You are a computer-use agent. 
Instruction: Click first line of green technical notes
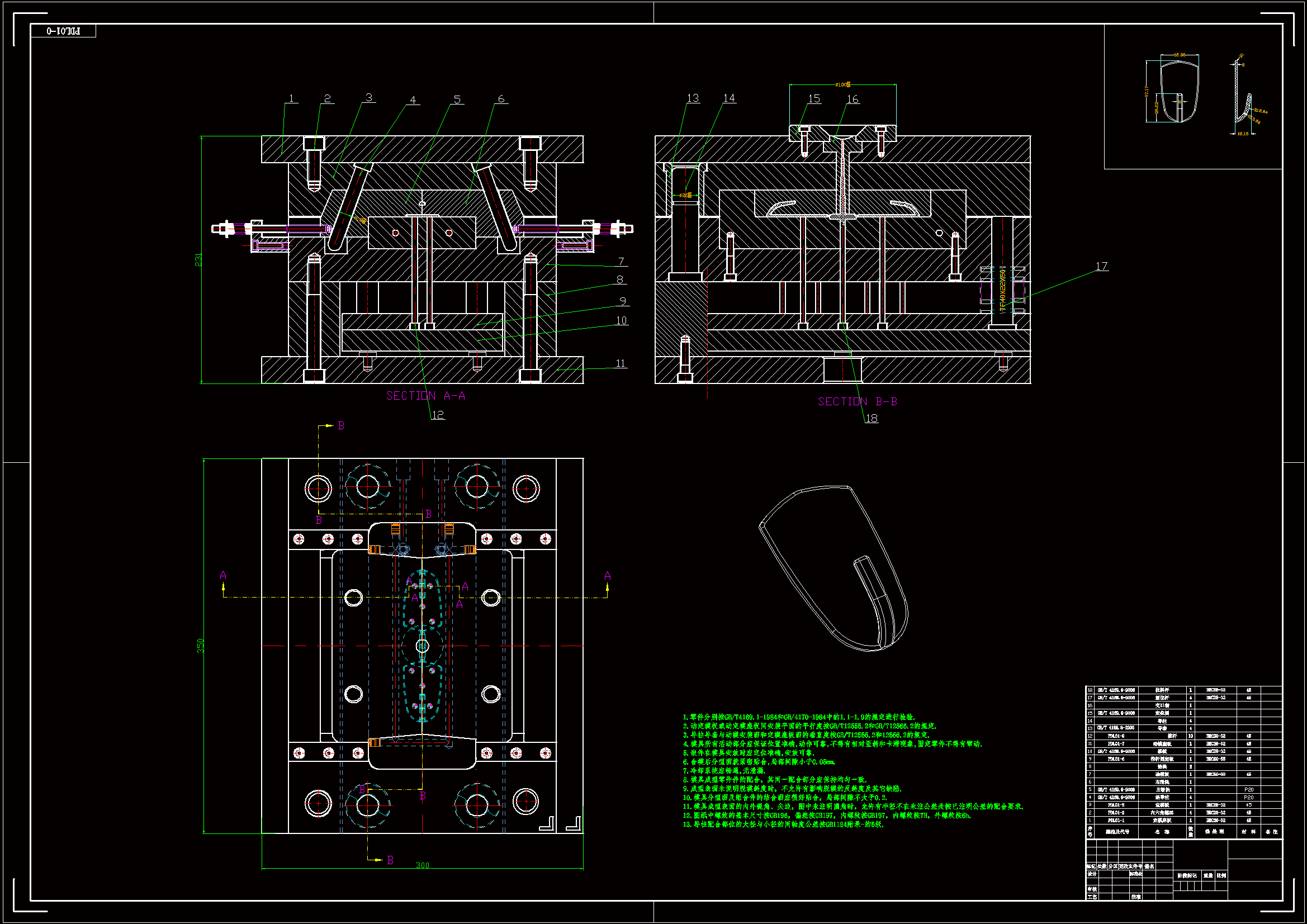click(x=798, y=717)
